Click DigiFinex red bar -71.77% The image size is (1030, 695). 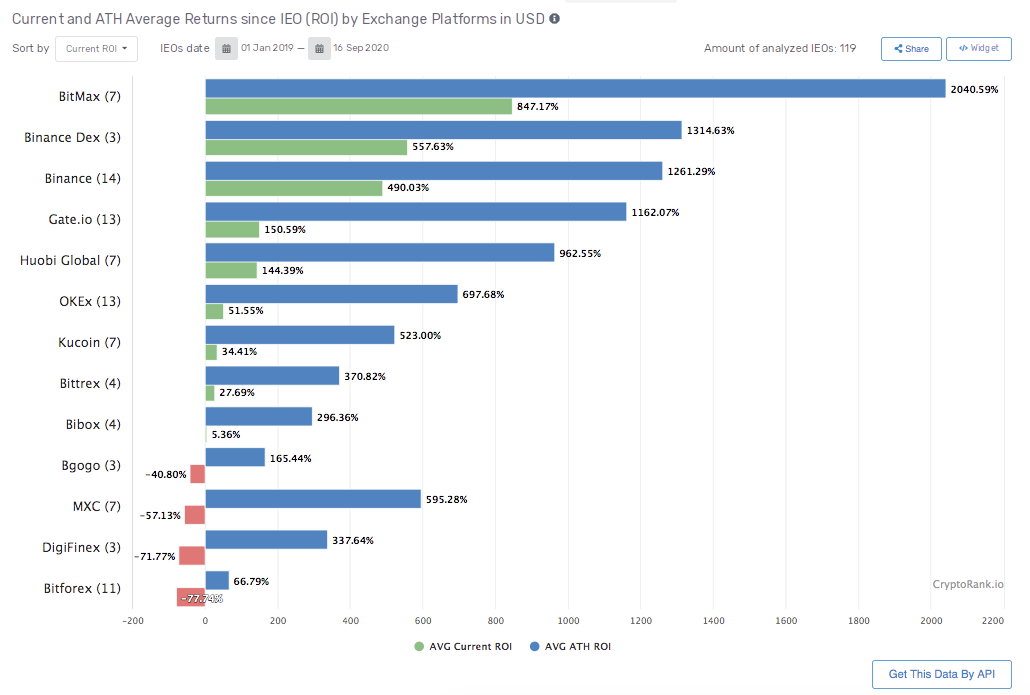tap(192, 556)
